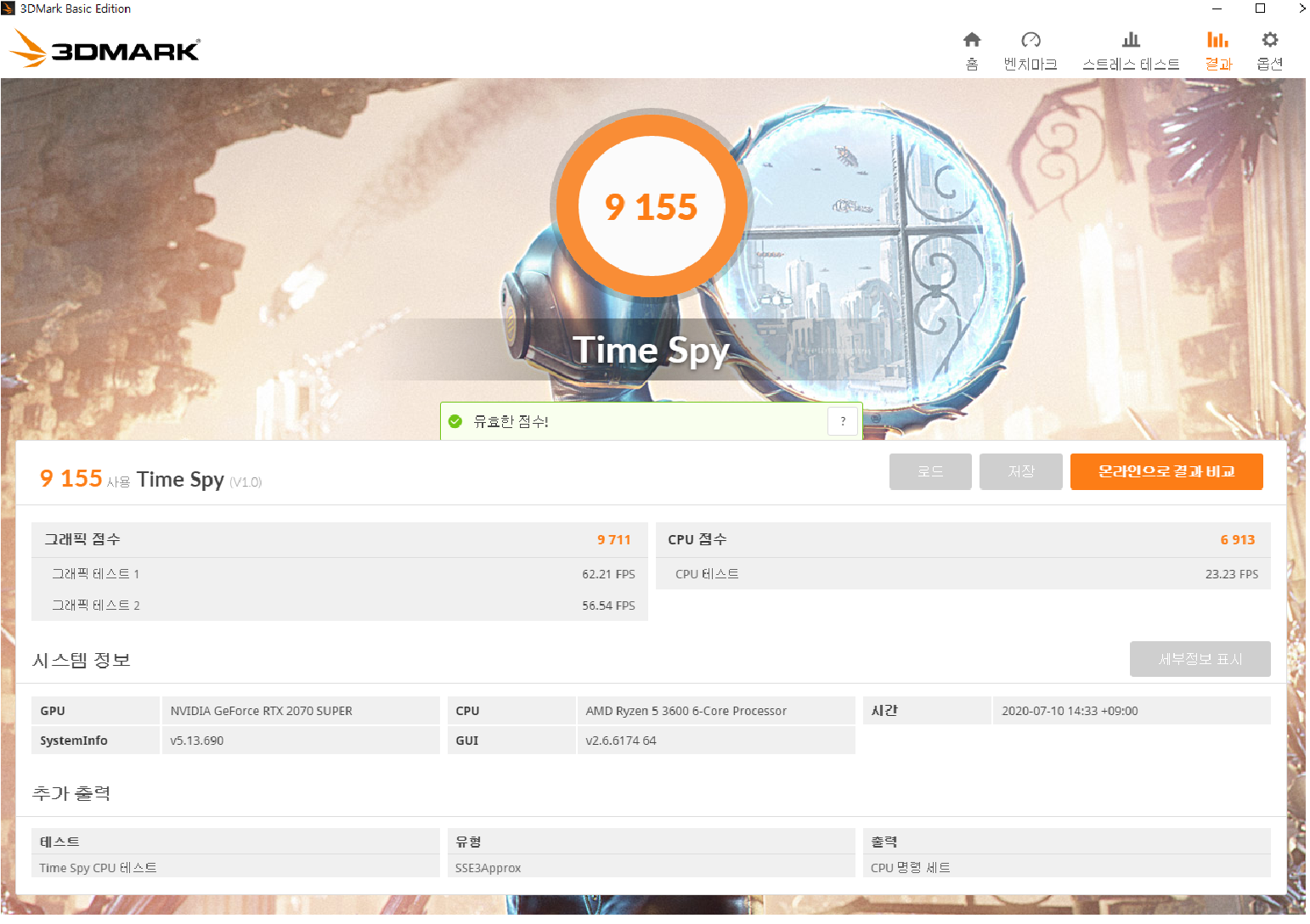Click the 시스템 정보 section heading
This screenshot has height=924, width=1310.
click(82, 660)
